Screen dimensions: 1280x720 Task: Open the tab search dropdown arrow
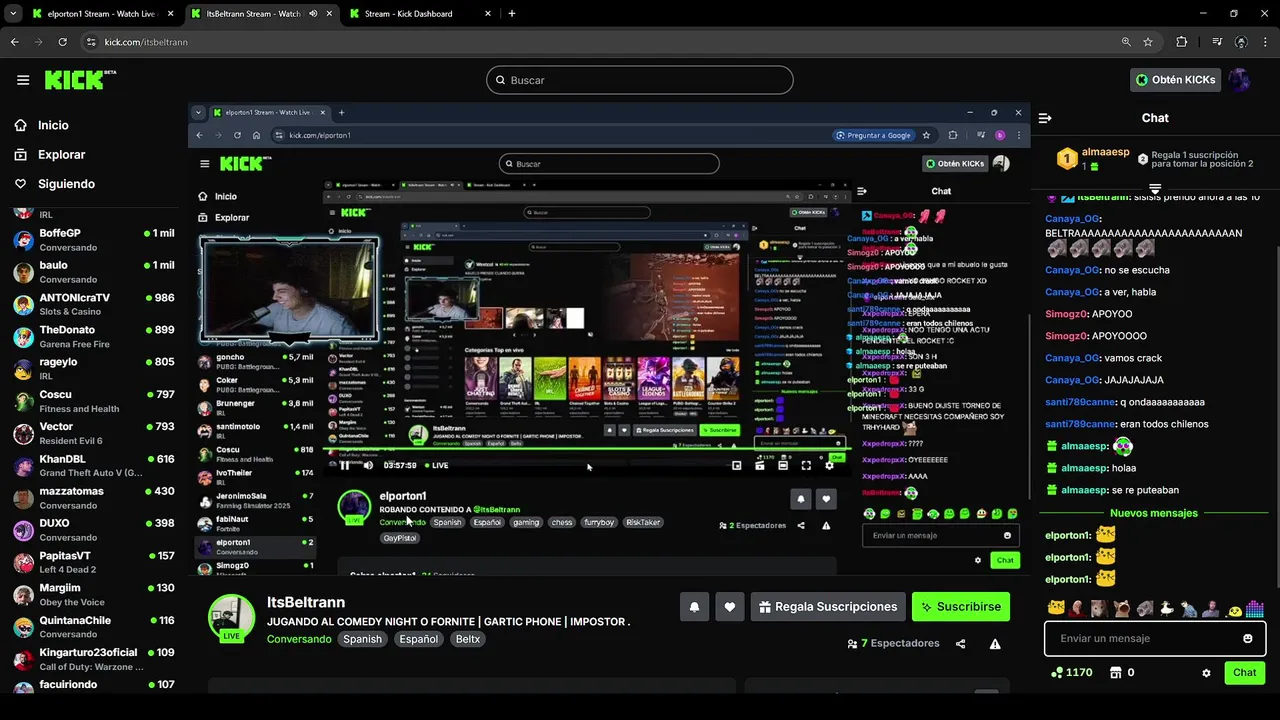pyautogui.click(x=13, y=14)
